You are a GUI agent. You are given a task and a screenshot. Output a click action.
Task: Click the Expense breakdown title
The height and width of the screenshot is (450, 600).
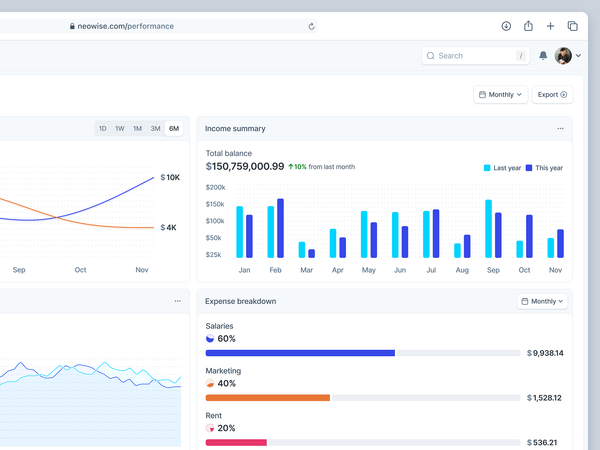pos(240,301)
